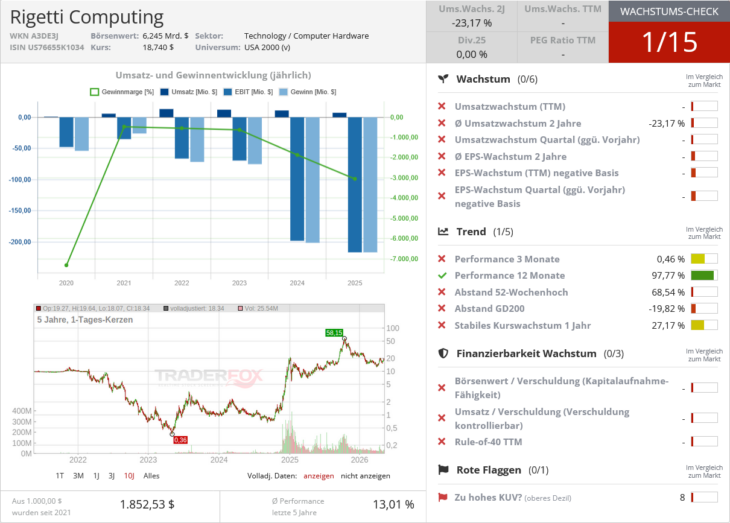Click the 2025 x-axis label of bar chart
The width and height of the screenshot is (730, 523).
[355, 283]
